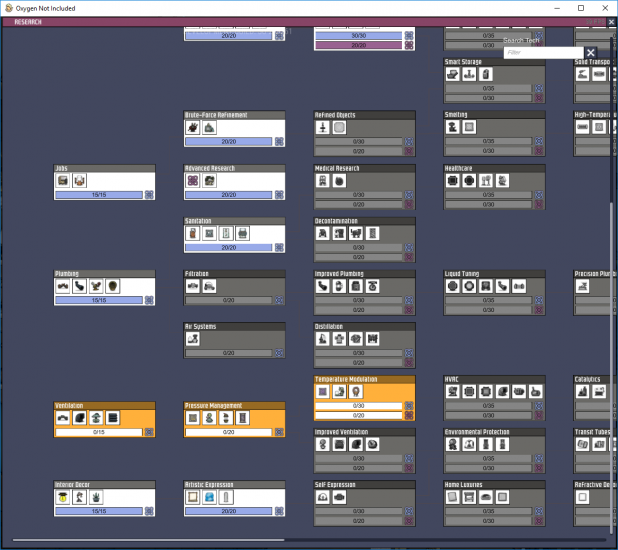Image resolution: width=618 pixels, height=550 pixels.
Task: Select the Improved Ventilation card title
Action: tap(341, 432)
